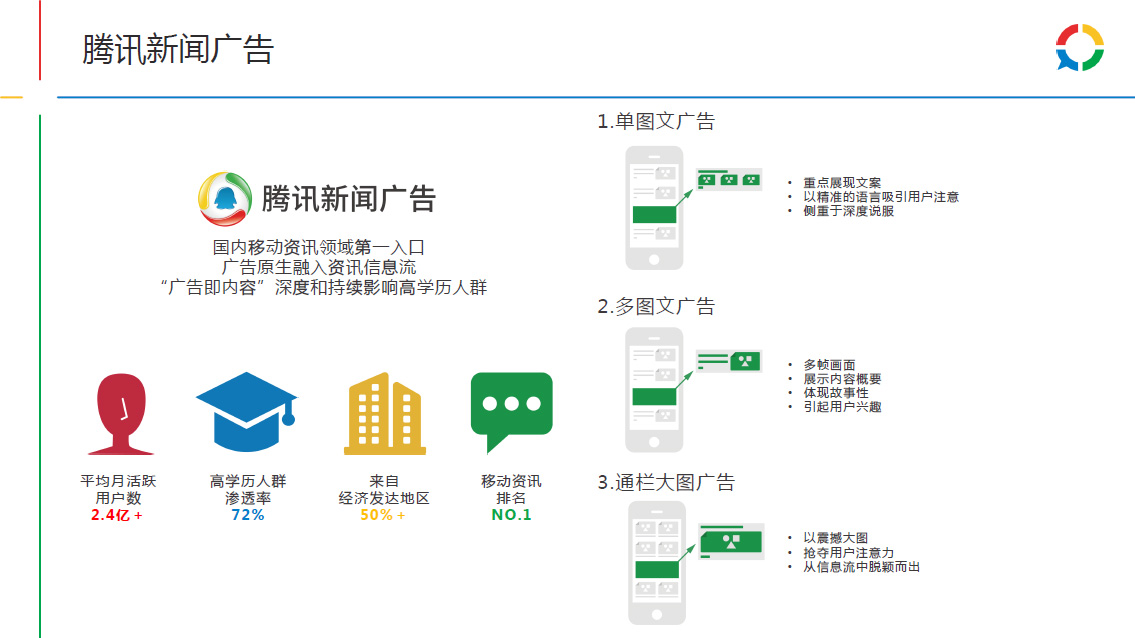Click the bullet 展示内容概要
The image size is (1135, 638).
(842, 379)
